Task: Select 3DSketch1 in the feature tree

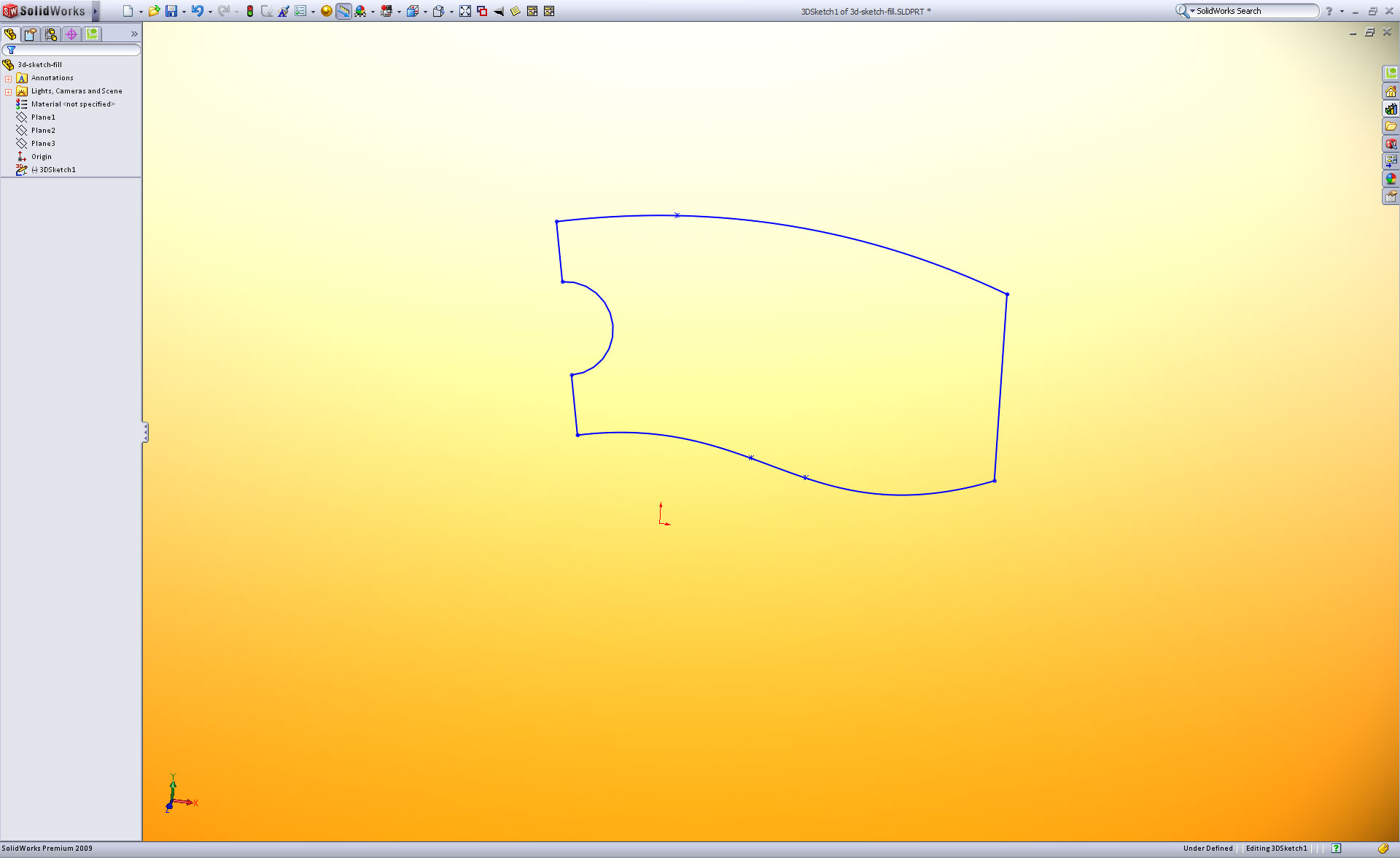Action: pyautogui.click(x=57, y=170)
